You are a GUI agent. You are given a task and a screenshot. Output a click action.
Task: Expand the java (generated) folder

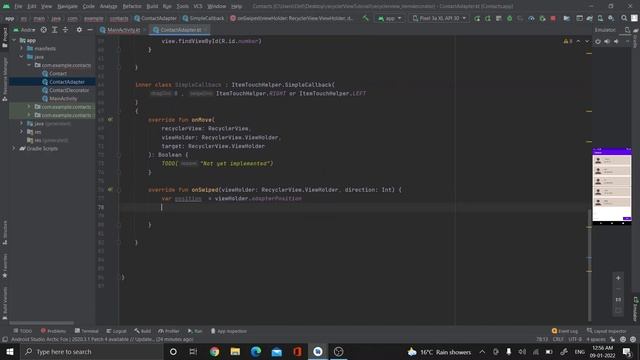[22, 123]
